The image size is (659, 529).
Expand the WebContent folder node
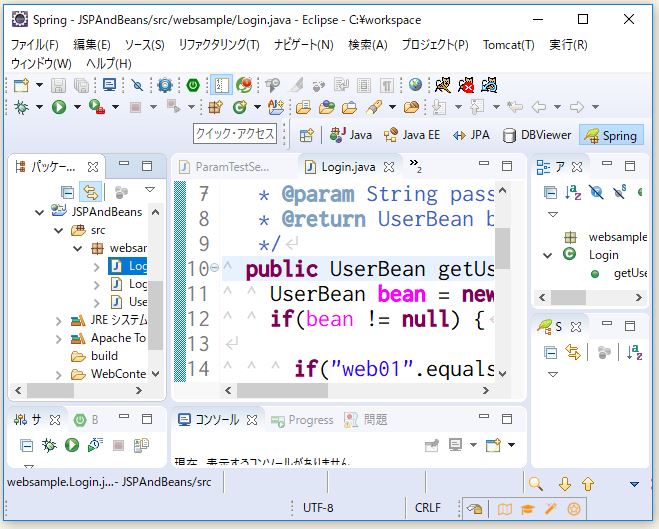tap(58, 374)
